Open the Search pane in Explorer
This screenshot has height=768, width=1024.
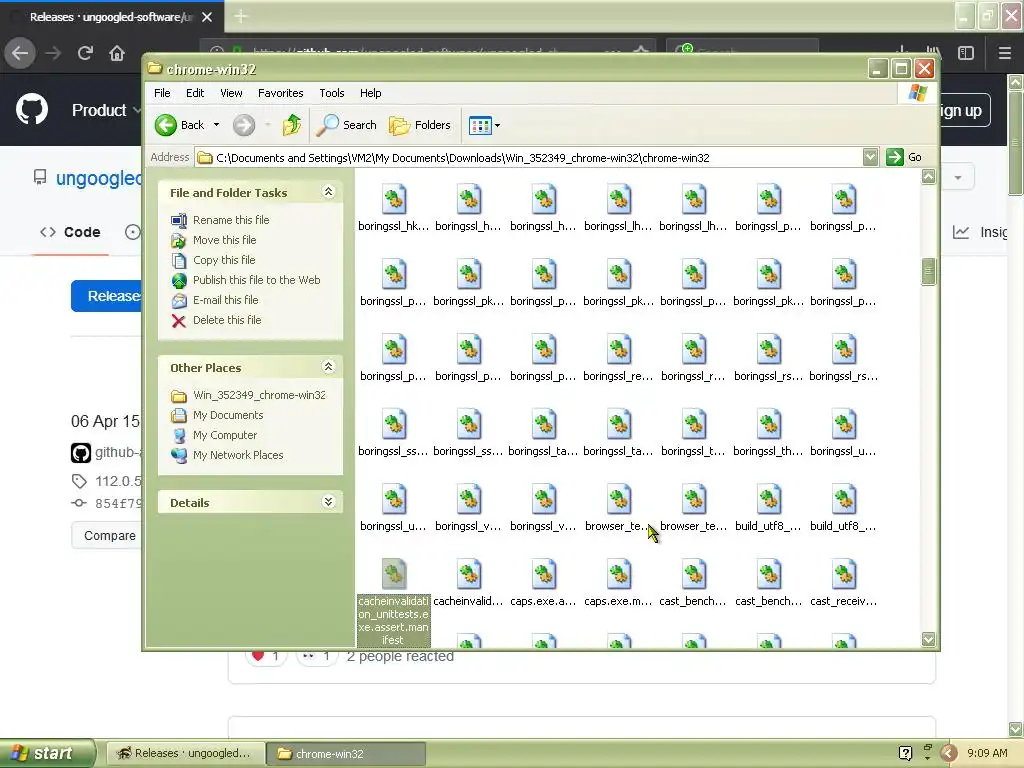(x=346, y=125)
